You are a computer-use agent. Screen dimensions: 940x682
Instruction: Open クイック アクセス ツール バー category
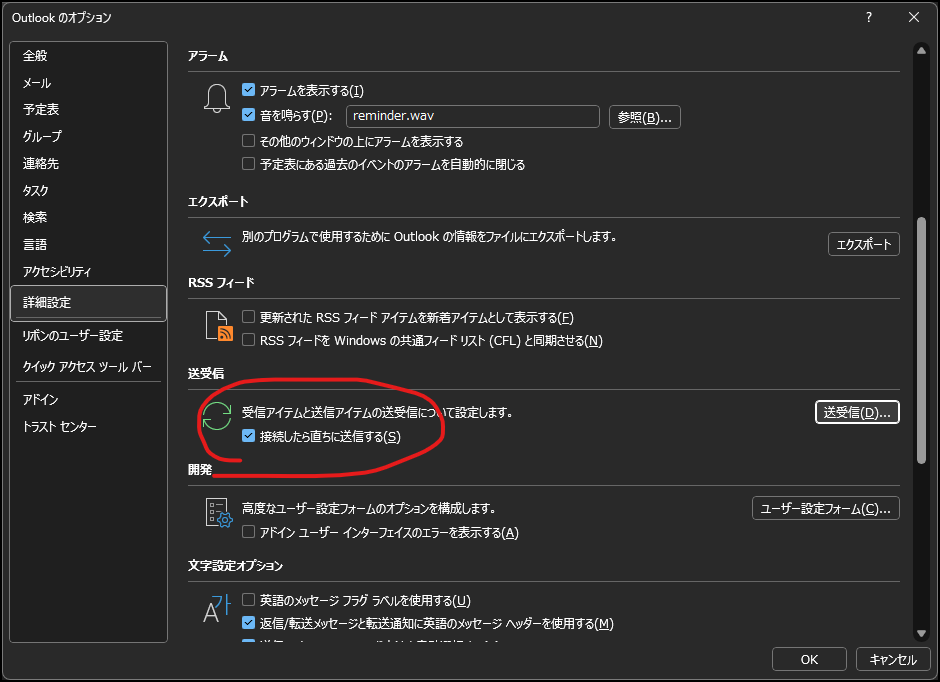tap(88, 366)
